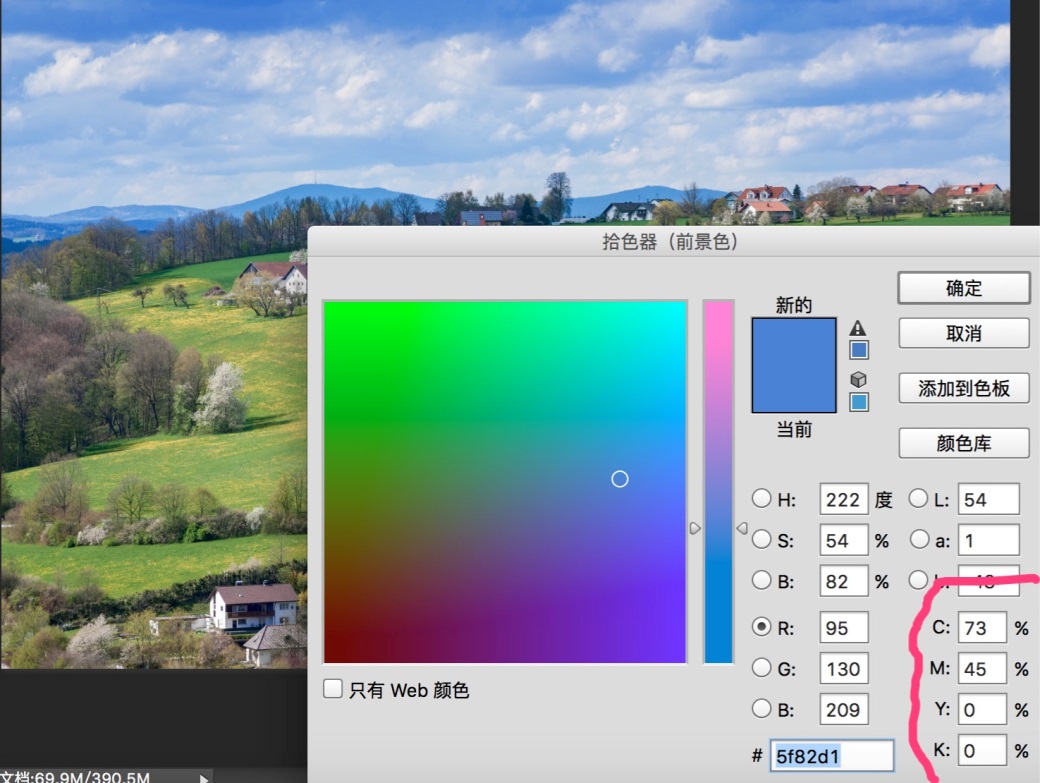
Task: Click the S value field showing 54
Action: click(844, 540)
